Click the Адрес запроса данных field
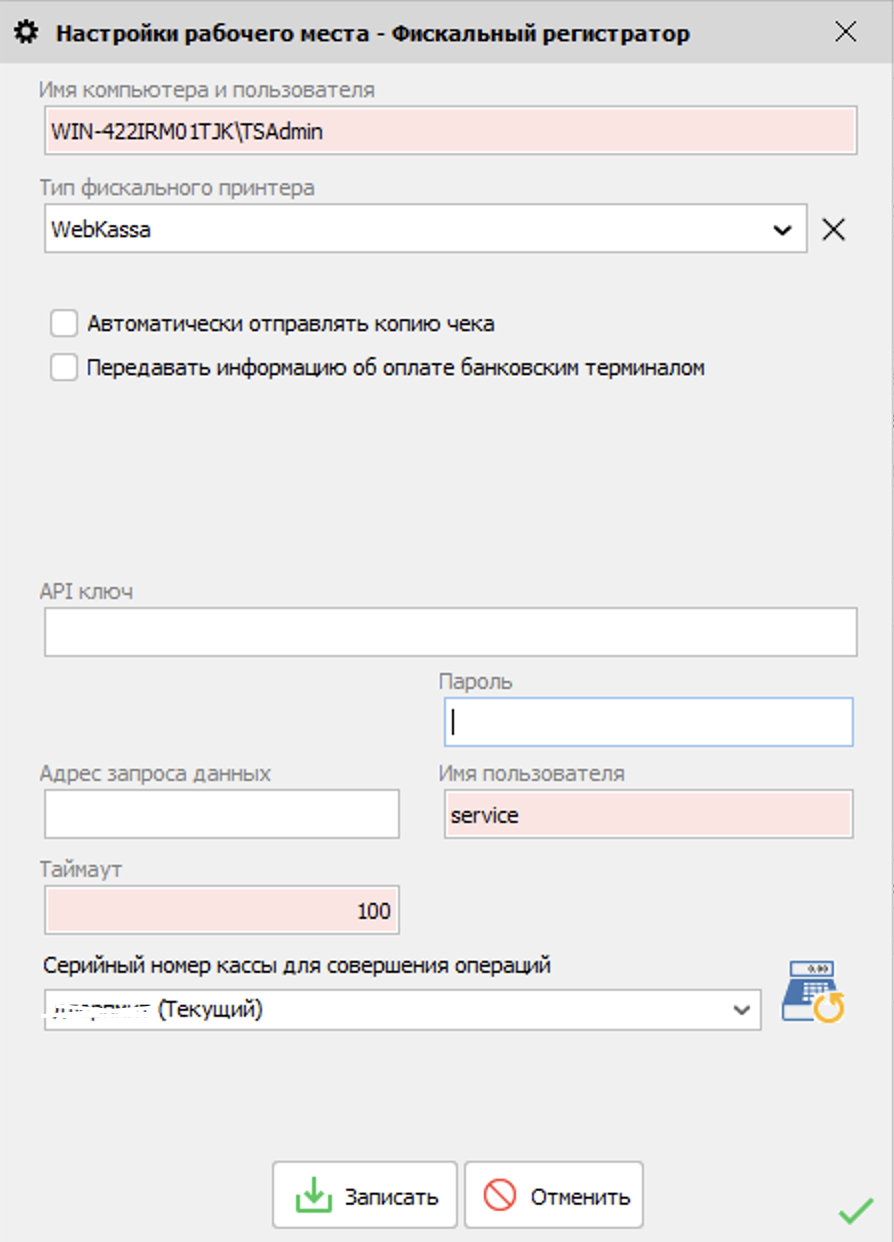 [220, 815]
